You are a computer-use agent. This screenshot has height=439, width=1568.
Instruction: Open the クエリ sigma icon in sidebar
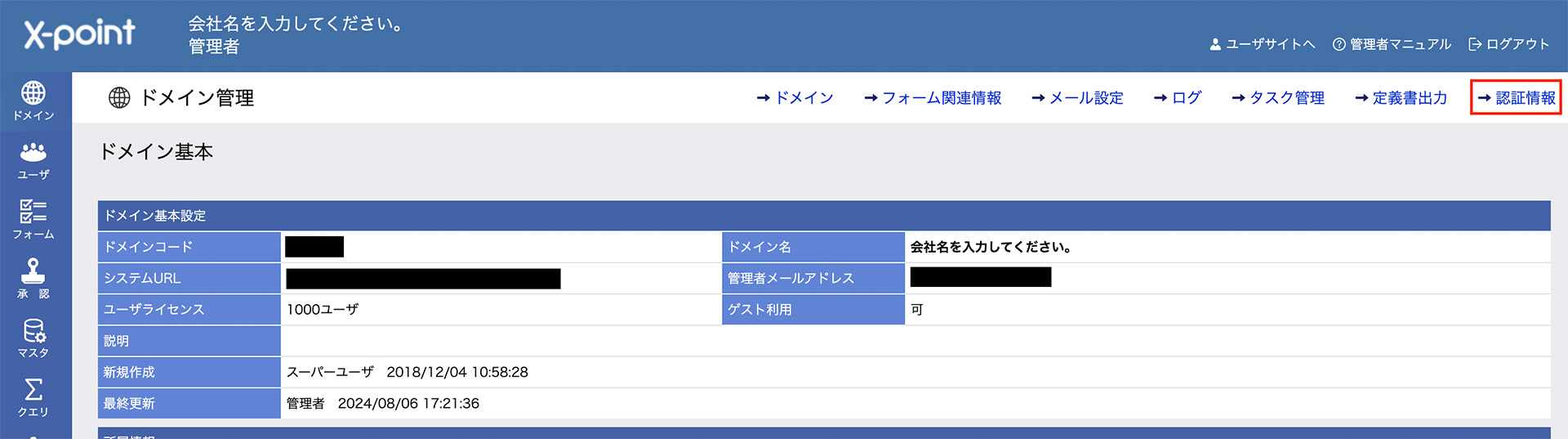33,396
